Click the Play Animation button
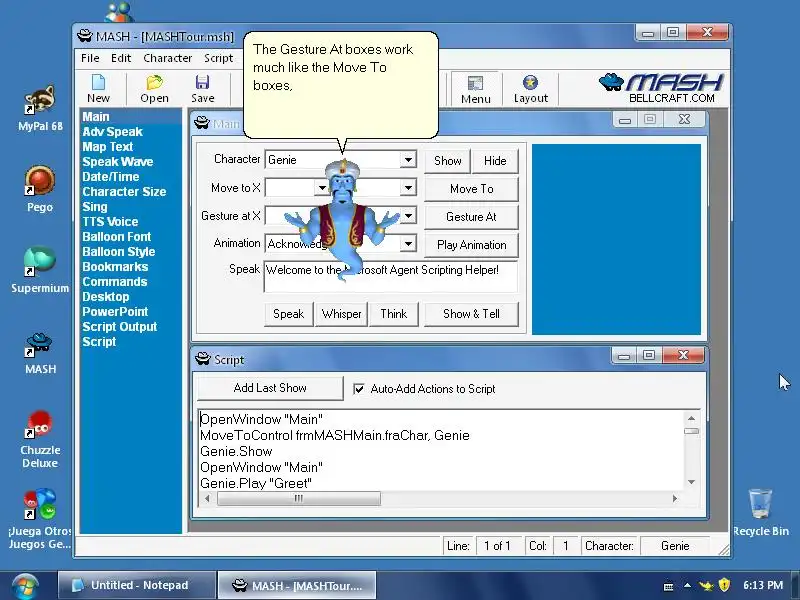This screenshot has height=600, width=800. click(471, 245)
